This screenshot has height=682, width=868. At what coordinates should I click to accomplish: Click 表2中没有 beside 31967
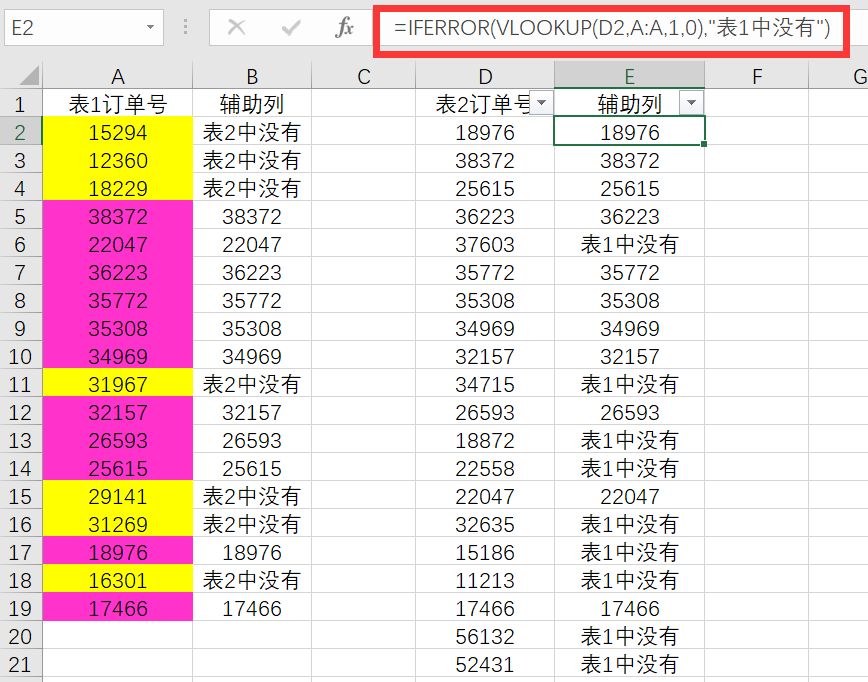click(252, 384)
